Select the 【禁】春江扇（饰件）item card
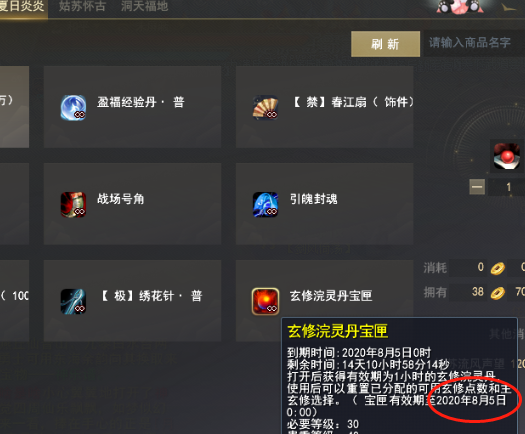525x434 pixels. point(324,107)
